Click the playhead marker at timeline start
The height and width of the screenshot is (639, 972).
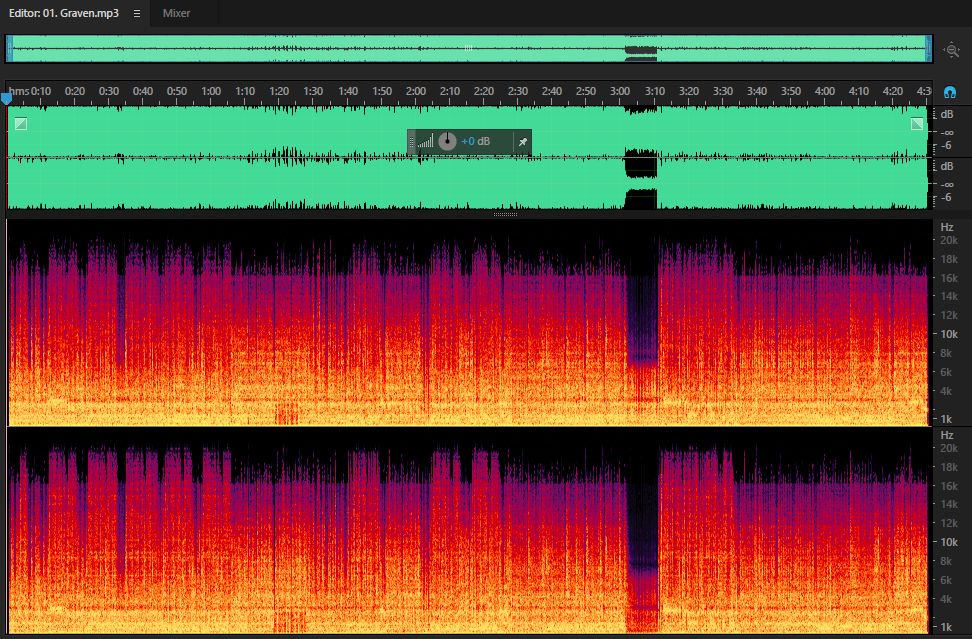tap(6, 98)
